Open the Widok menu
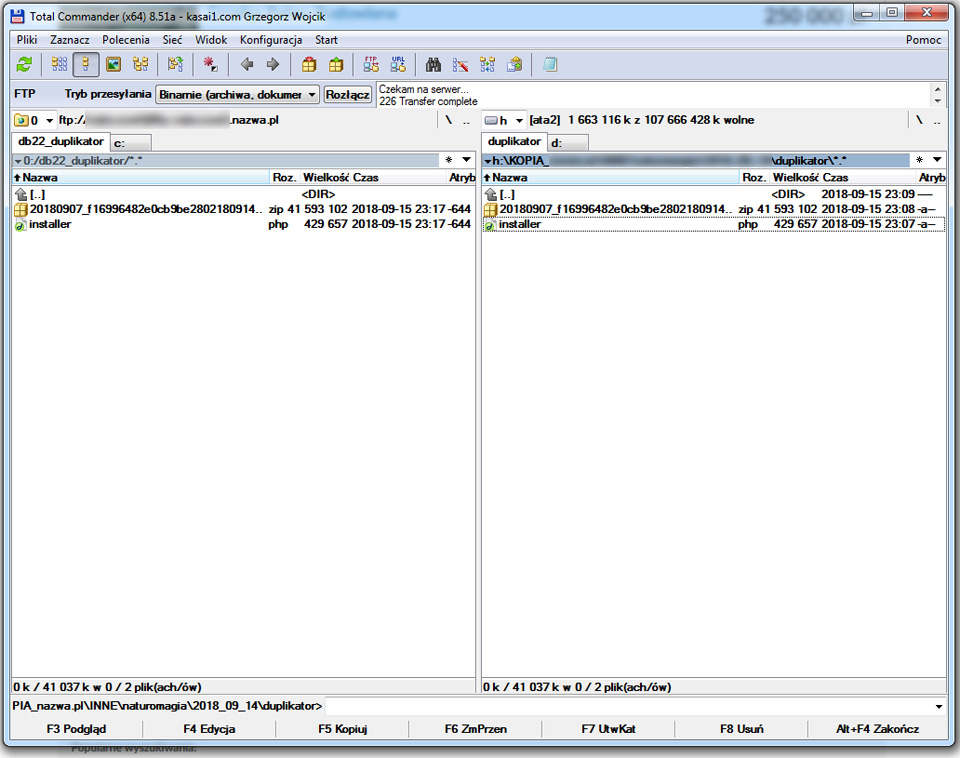960x758 pixels. pyautogui.click(x=211, y=40)
